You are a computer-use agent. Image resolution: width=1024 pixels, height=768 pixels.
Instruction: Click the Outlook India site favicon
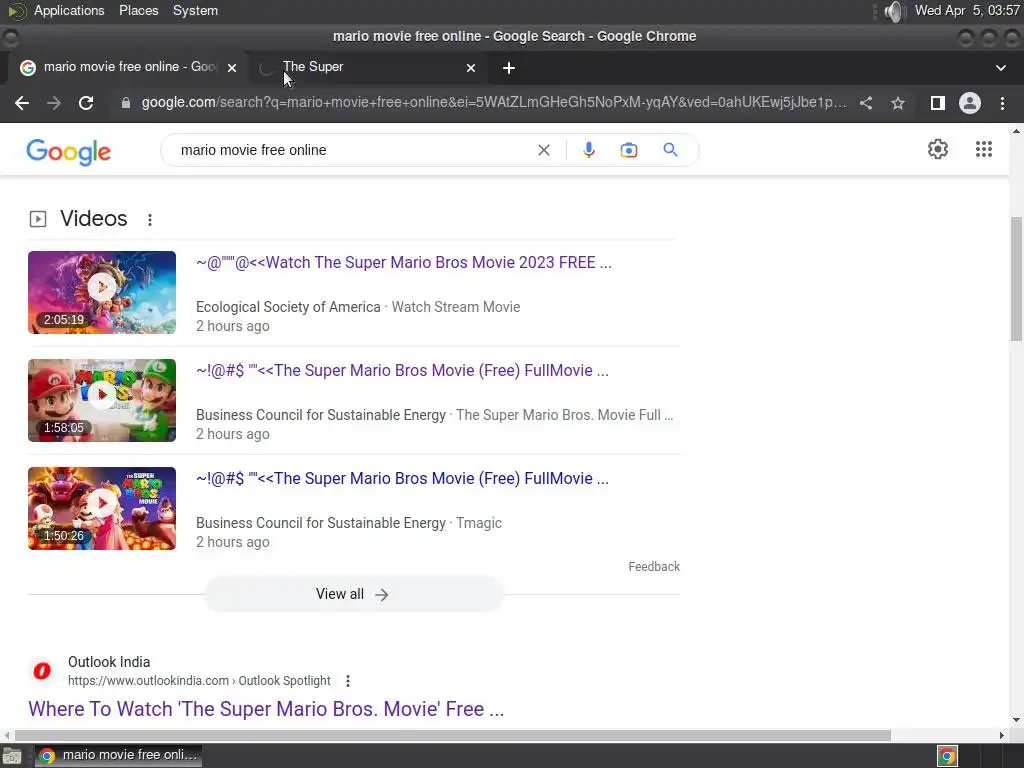click(42, 671)
